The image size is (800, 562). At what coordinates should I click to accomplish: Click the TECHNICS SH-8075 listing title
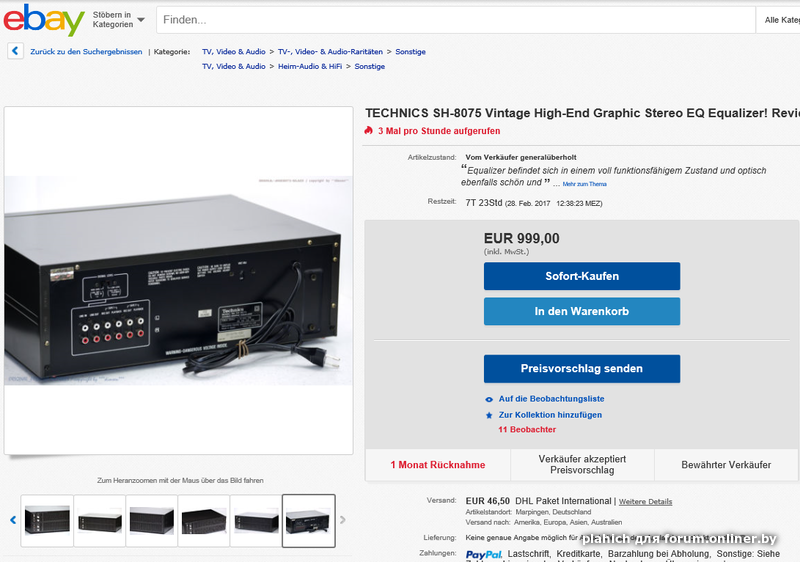pyautogui.click(x=582, y=113)
